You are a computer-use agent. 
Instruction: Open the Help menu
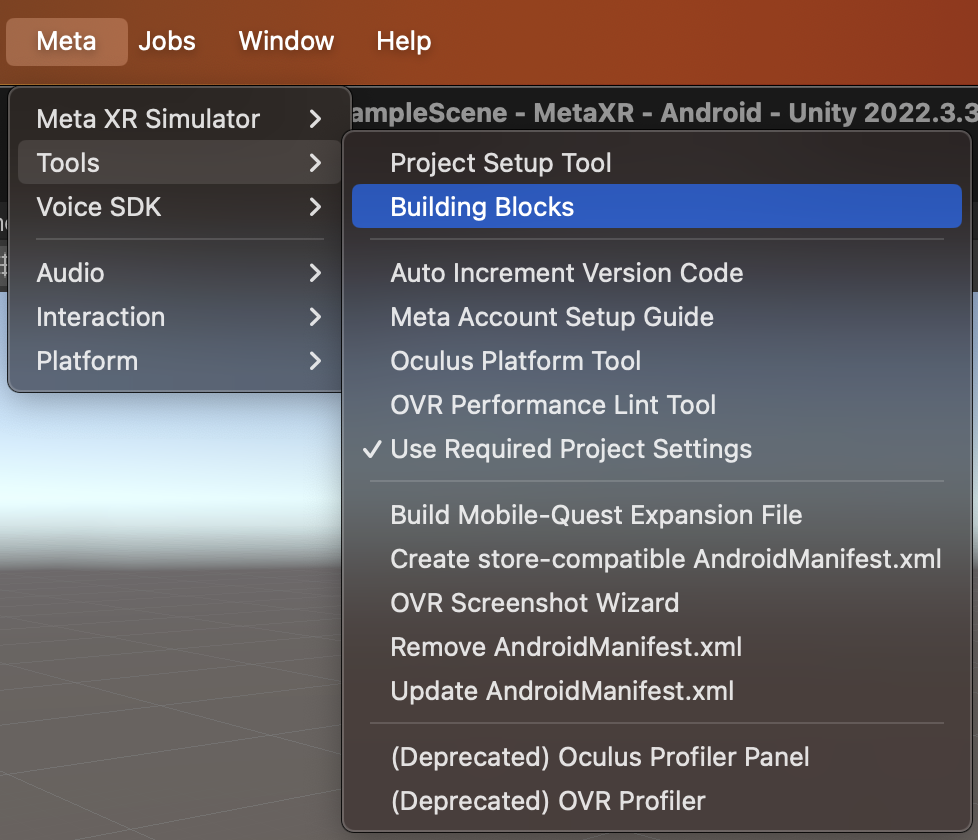[403, 41]
